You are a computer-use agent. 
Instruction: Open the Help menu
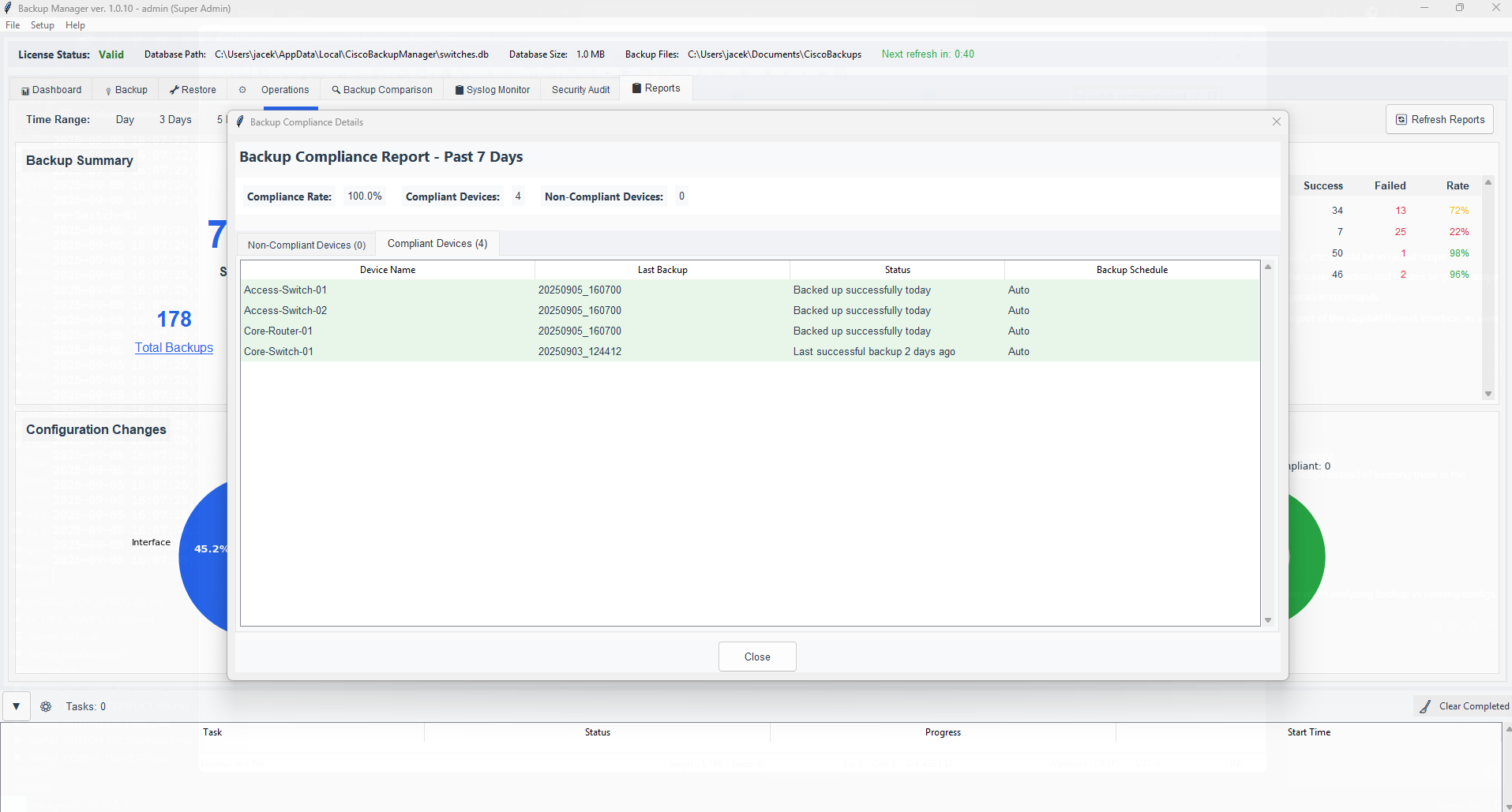pos(75,25)
